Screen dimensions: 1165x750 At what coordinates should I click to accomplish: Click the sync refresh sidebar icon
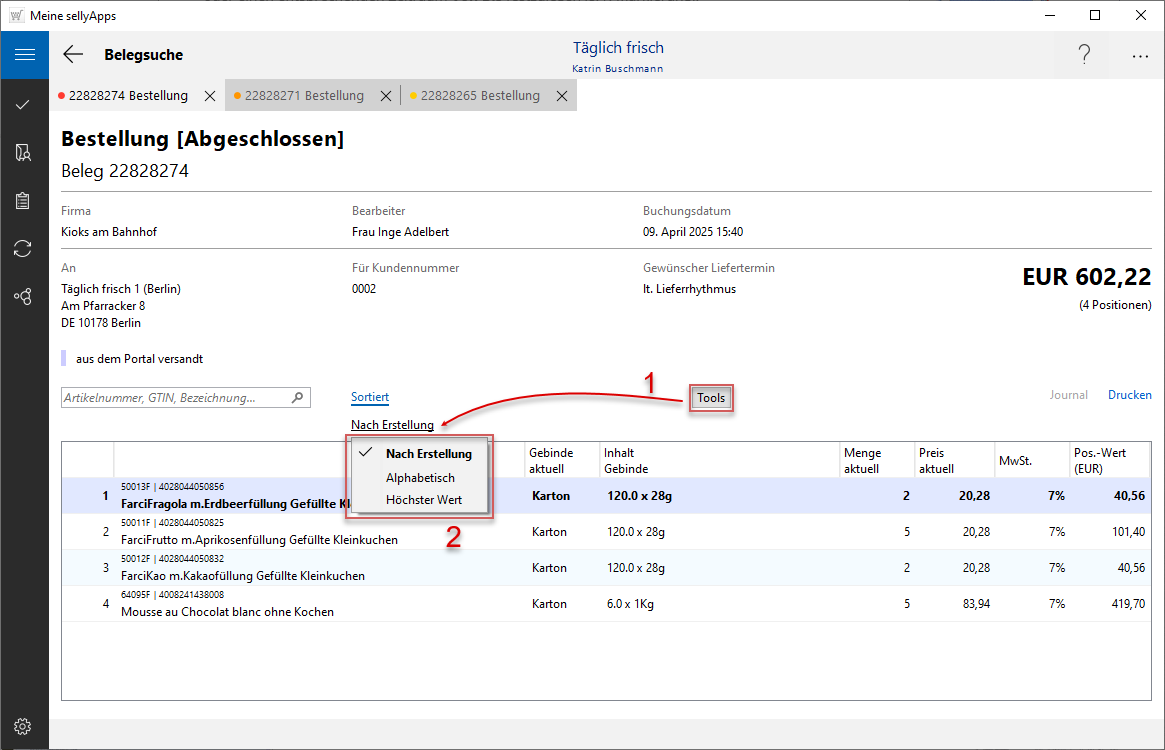pos(23,248)
